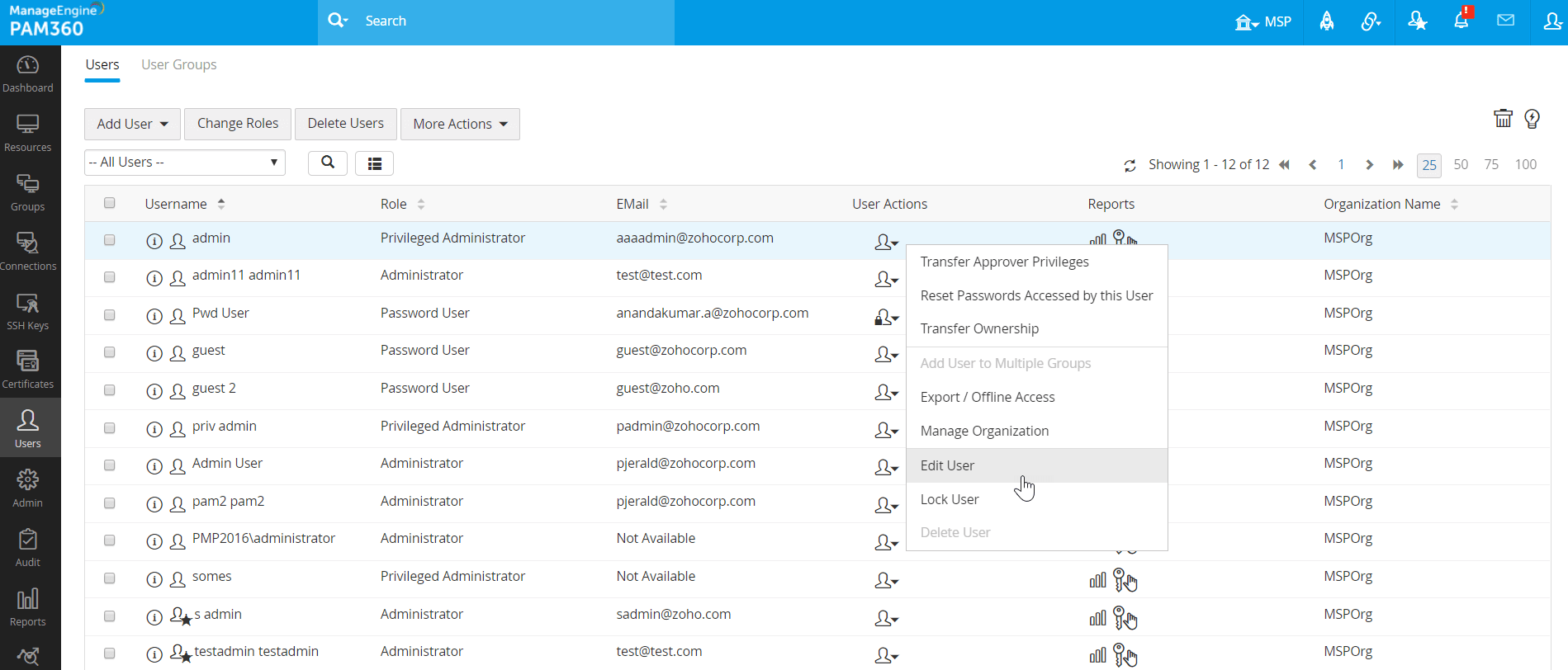Open Certificates from the sidebar

(x=28, y=370)
